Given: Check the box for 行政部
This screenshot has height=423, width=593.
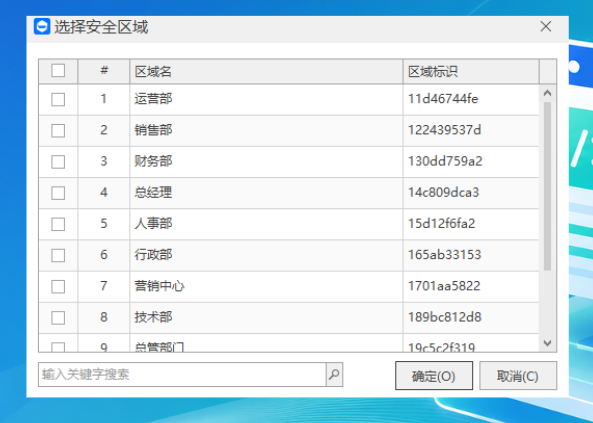Looking at the screenshot, I should tap(58, 255).
